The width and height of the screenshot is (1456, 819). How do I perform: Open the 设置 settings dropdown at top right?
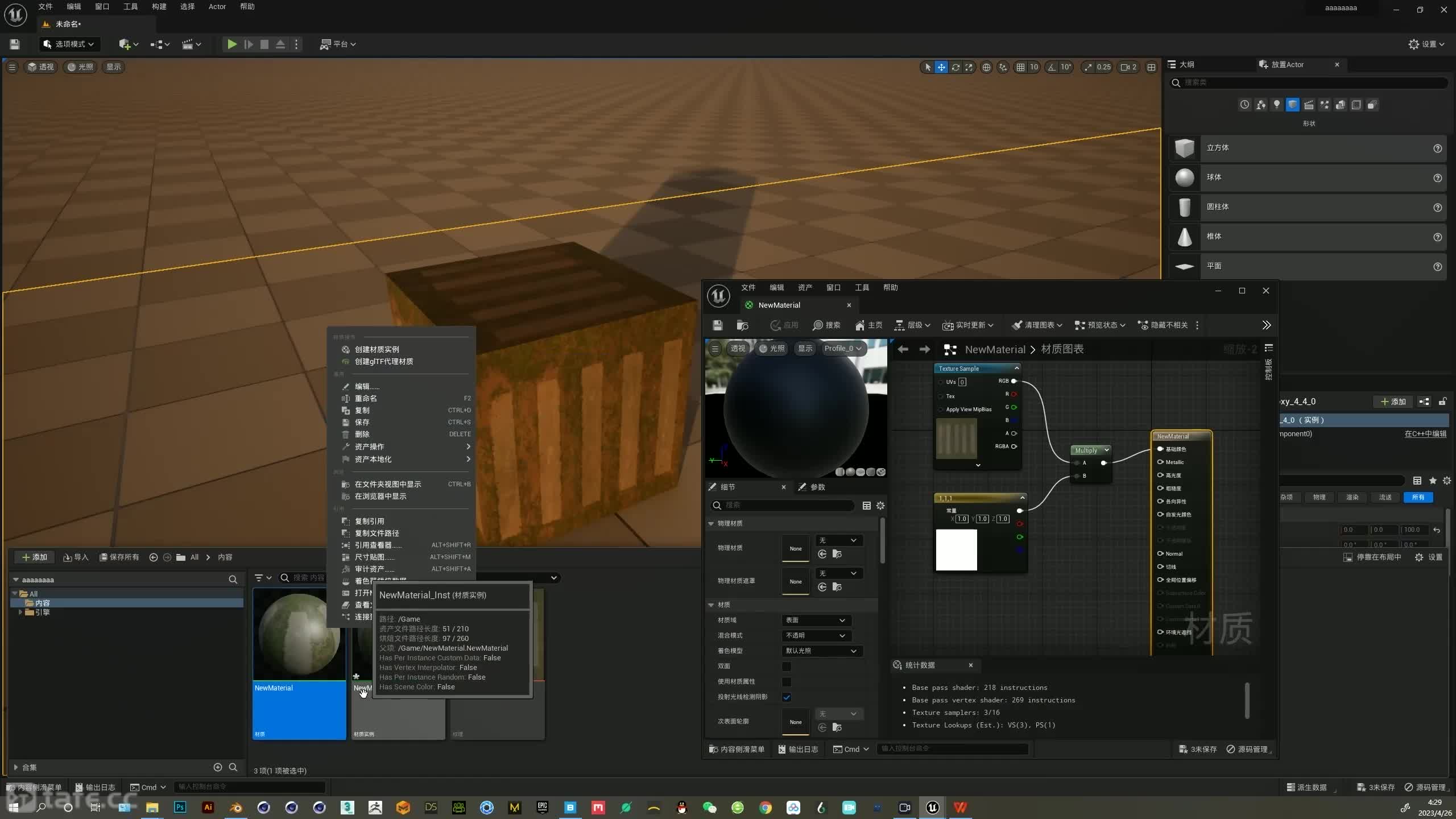point(1426,44)
